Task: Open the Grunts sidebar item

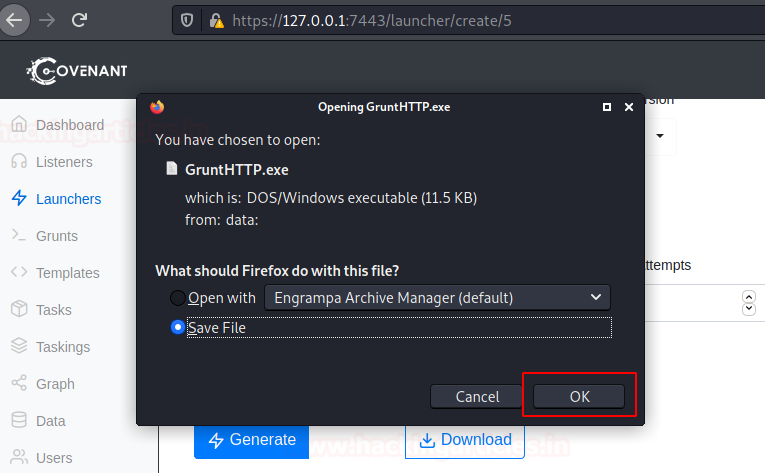Action: click(x=44, y=236)
